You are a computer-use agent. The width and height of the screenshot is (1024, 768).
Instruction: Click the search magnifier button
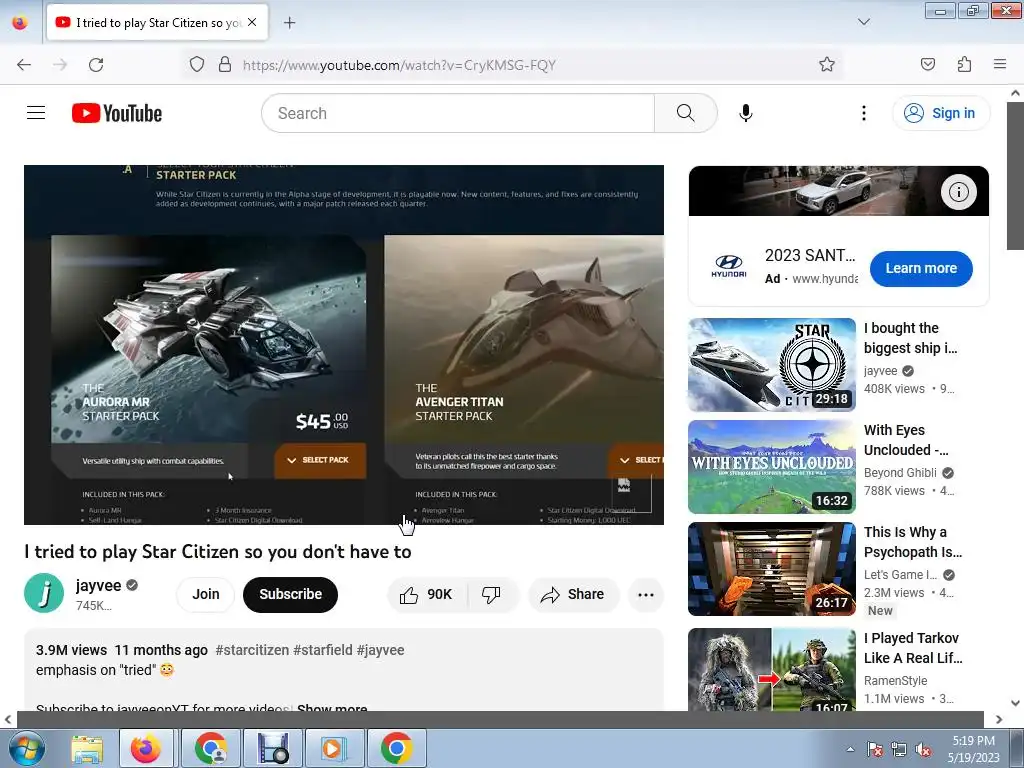click(685, 113)
